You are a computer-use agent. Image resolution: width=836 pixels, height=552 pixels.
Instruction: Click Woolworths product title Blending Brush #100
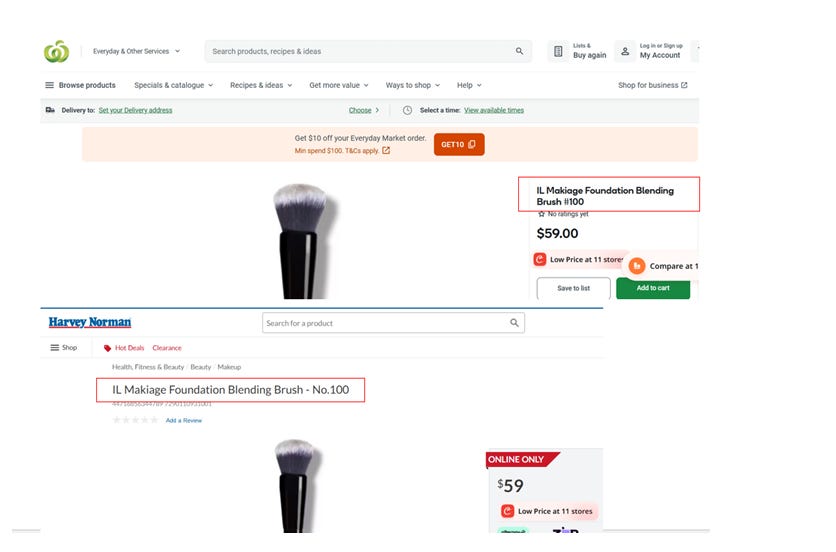tap(605, 196)
